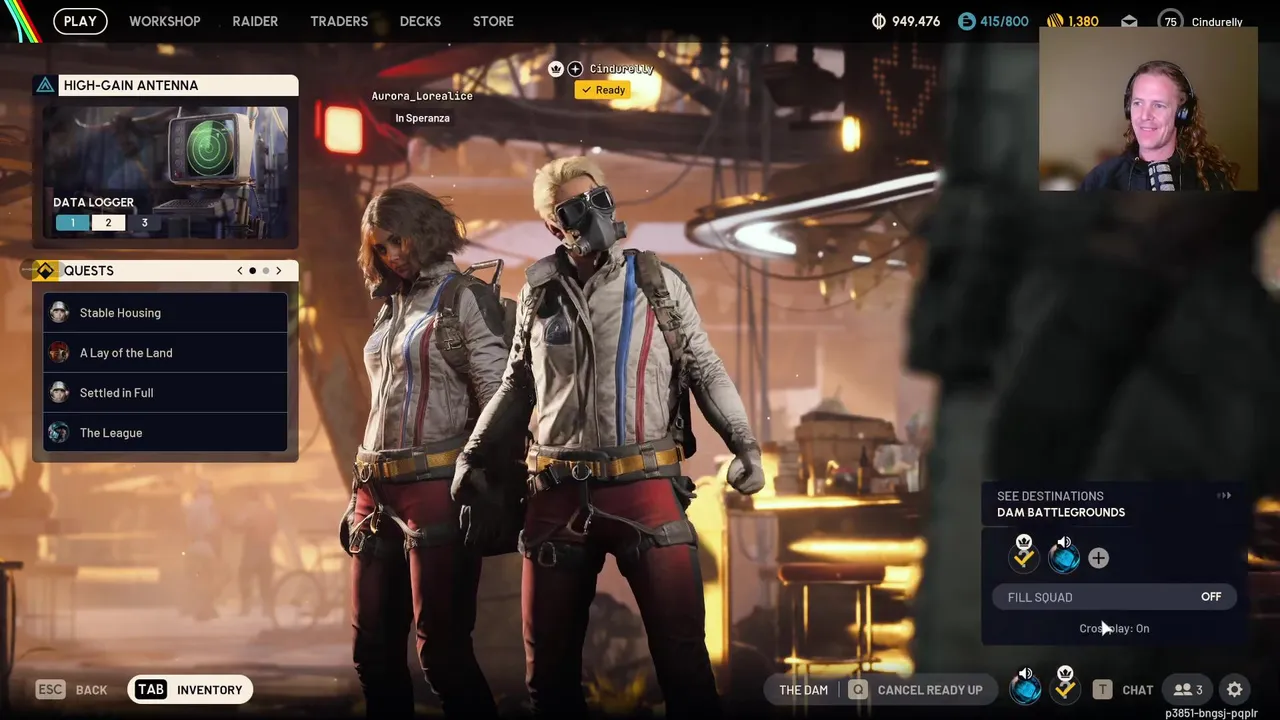Click THE DAM map button
This screenshot has width=1280, height=720.
[804, 690]
